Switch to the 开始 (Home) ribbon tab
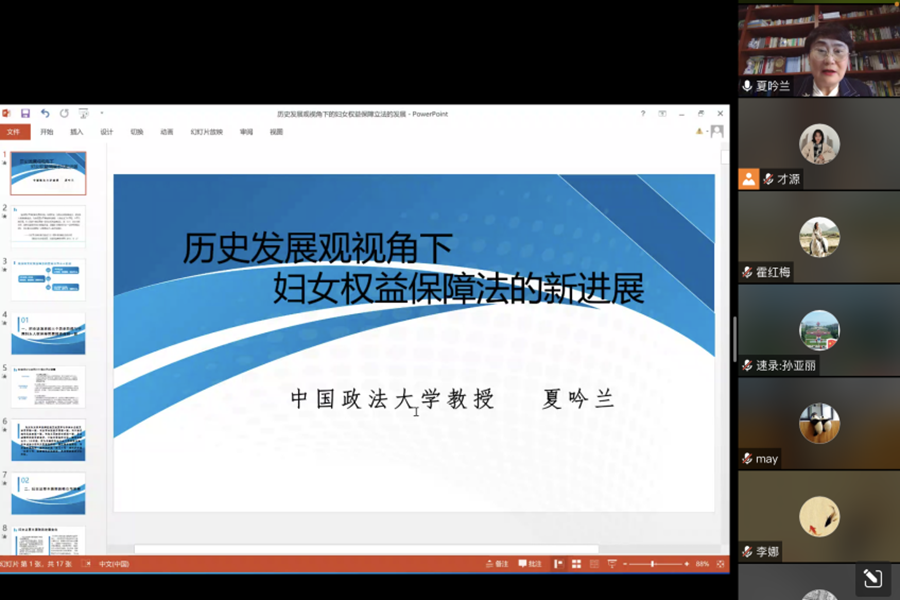 [x=46, y=132]
